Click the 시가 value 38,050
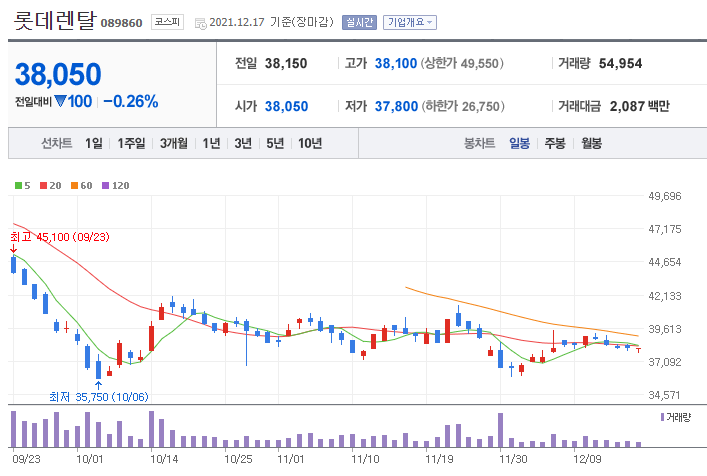This screenshot has height=476, width=707. [286, 106]
